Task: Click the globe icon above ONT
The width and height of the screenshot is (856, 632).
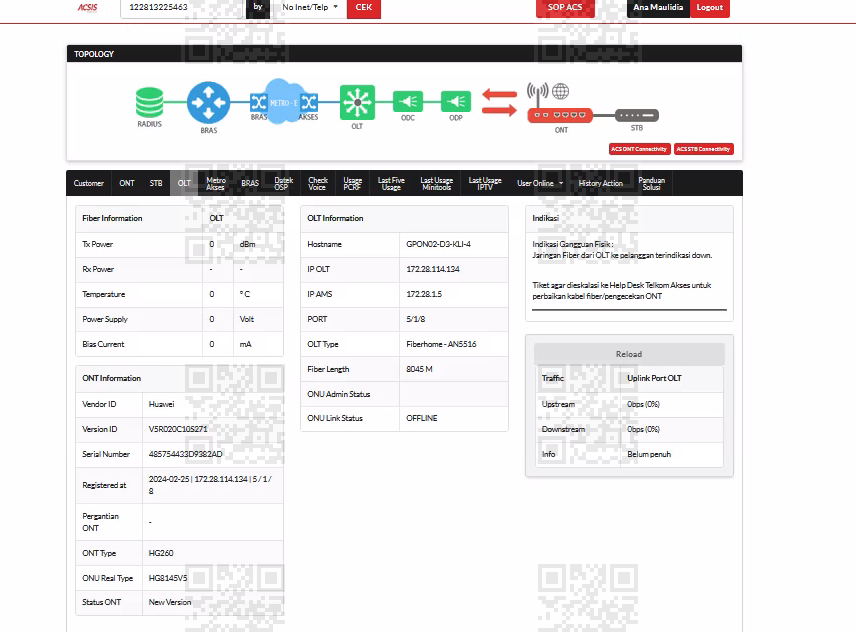Action: click(561, 91)
